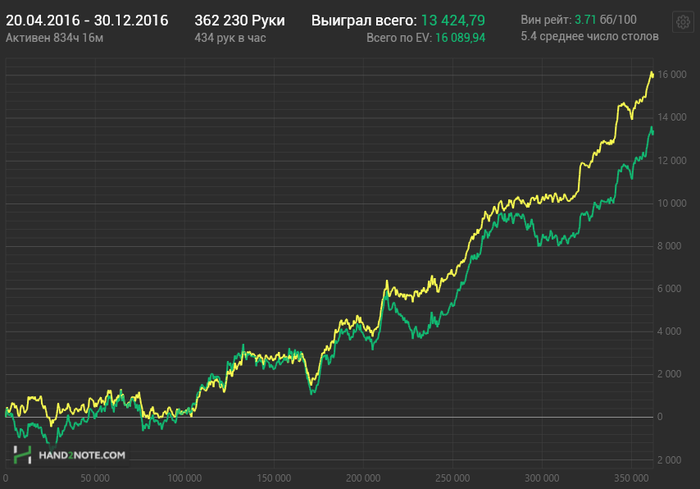This screenshot has width=700, height=489.
Task: Click the 100 000 x-axis label
Action: point(184,478)
